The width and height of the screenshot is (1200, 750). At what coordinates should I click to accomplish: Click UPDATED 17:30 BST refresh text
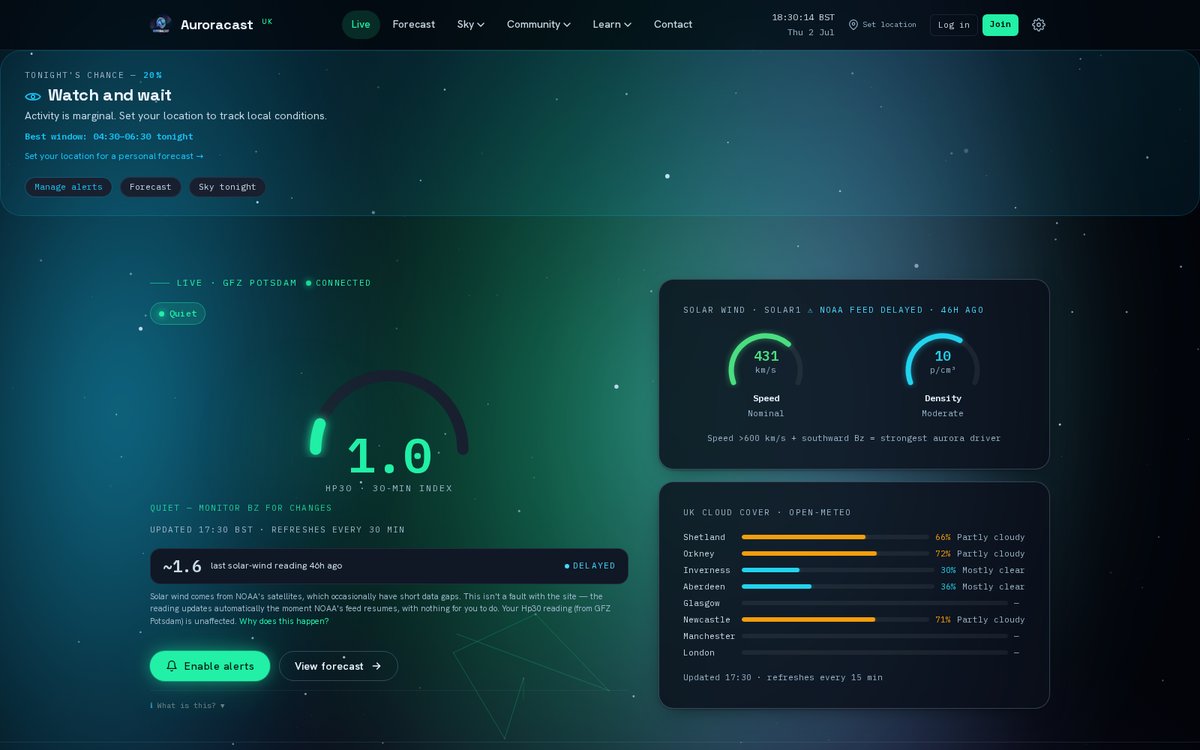(x=277, y=530)
